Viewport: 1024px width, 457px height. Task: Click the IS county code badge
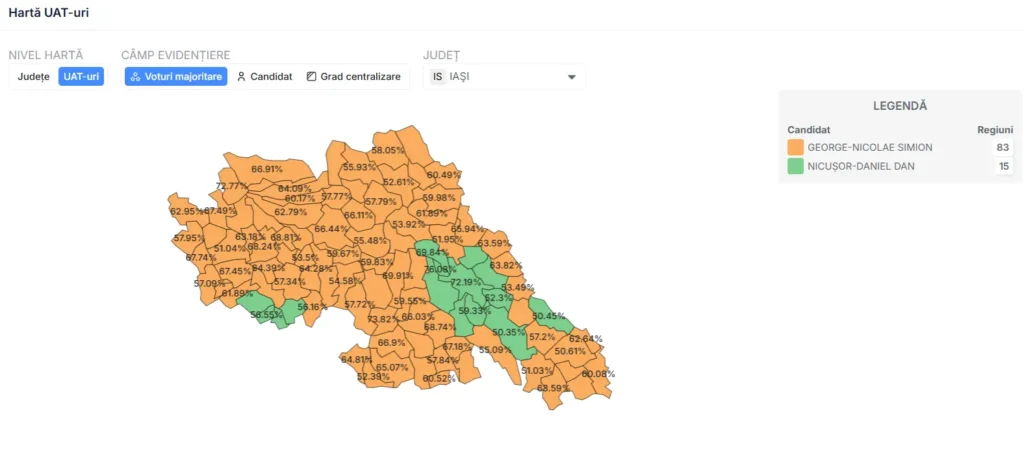point(438,76)
